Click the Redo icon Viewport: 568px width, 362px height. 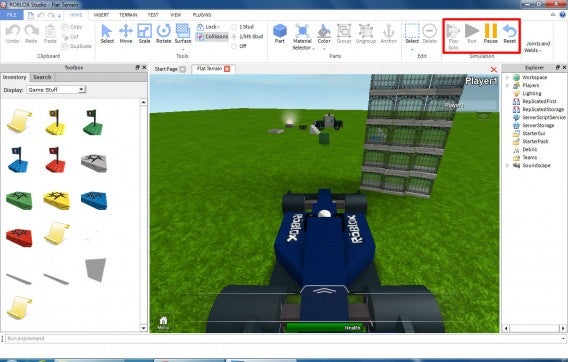pos(32,34)
